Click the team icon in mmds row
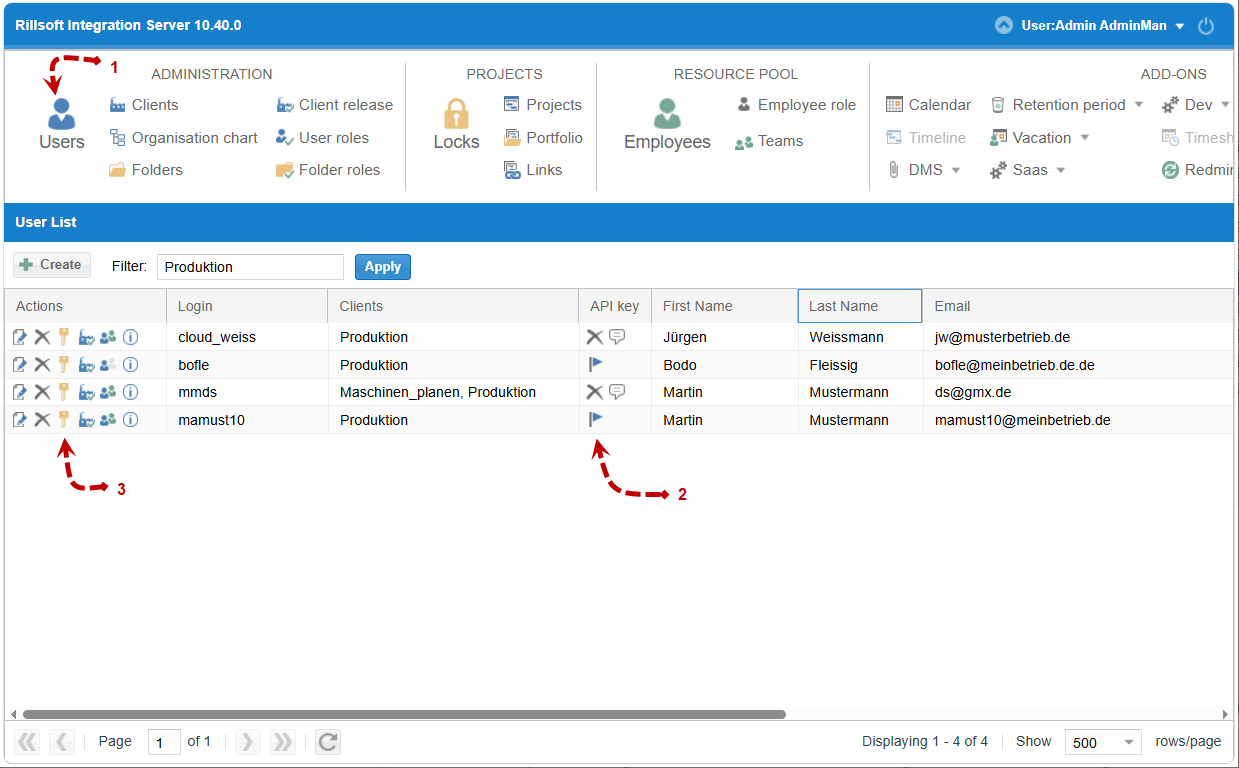The image size is (1239, 768). 108,392
